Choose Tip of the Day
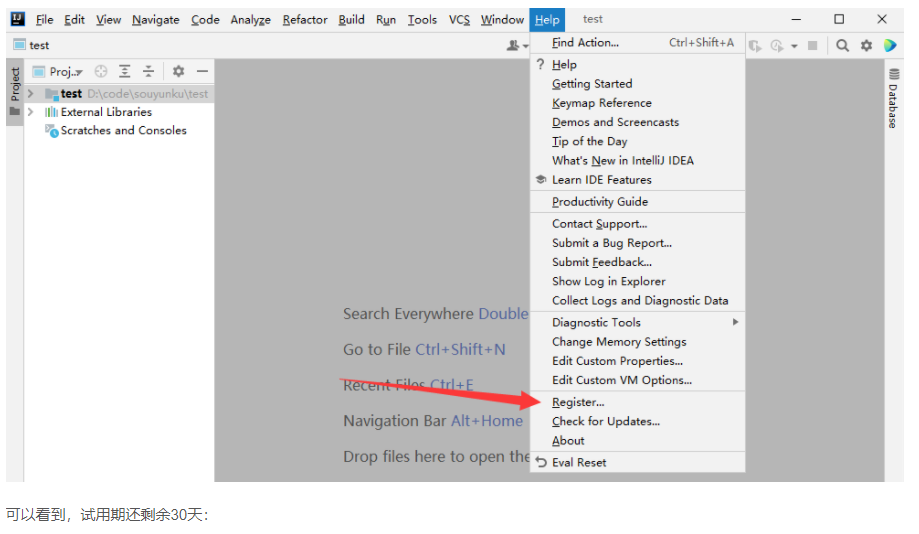 coord(638,141)
